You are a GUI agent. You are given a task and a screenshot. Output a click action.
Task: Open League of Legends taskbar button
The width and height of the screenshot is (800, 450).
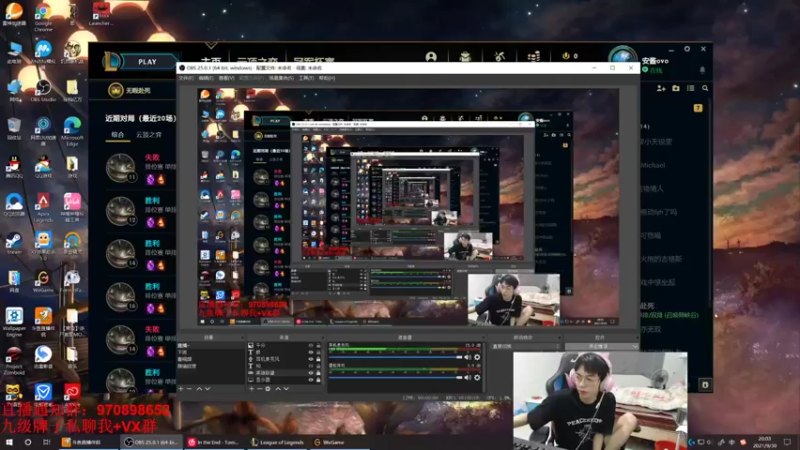(278, 442)
